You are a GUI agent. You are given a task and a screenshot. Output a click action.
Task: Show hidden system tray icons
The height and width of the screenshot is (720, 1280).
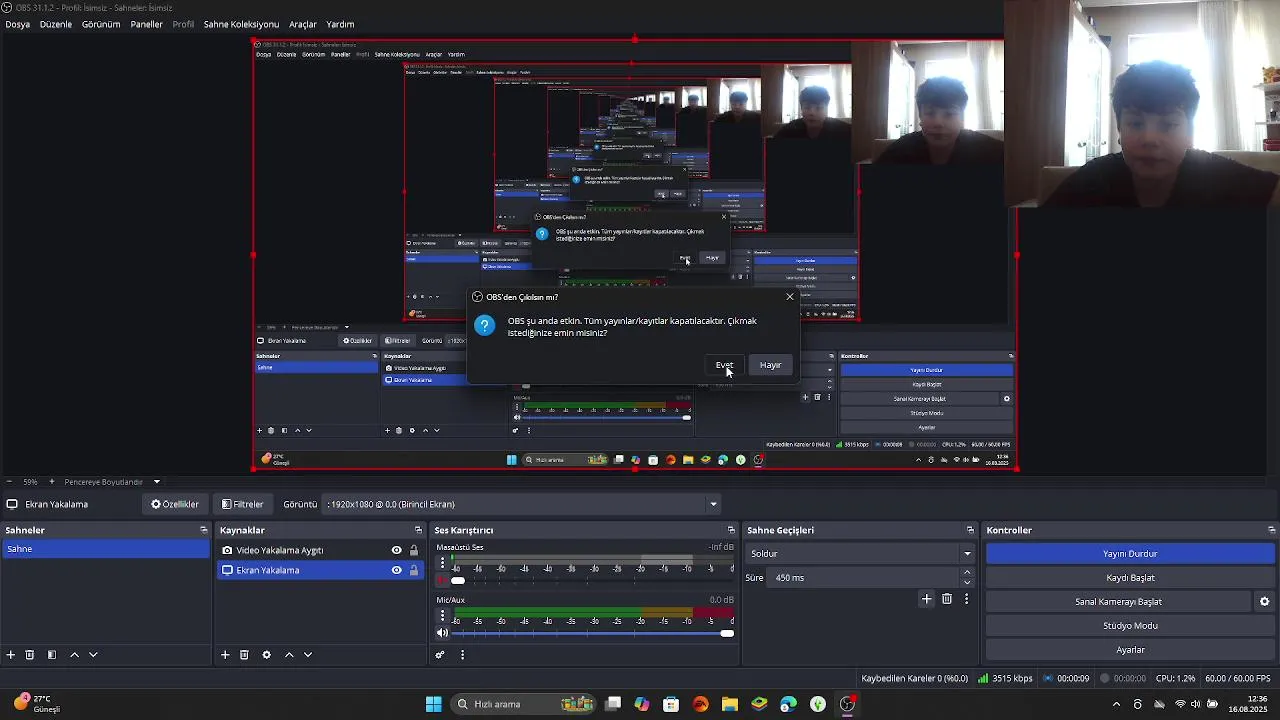(x=1117, y=704)
